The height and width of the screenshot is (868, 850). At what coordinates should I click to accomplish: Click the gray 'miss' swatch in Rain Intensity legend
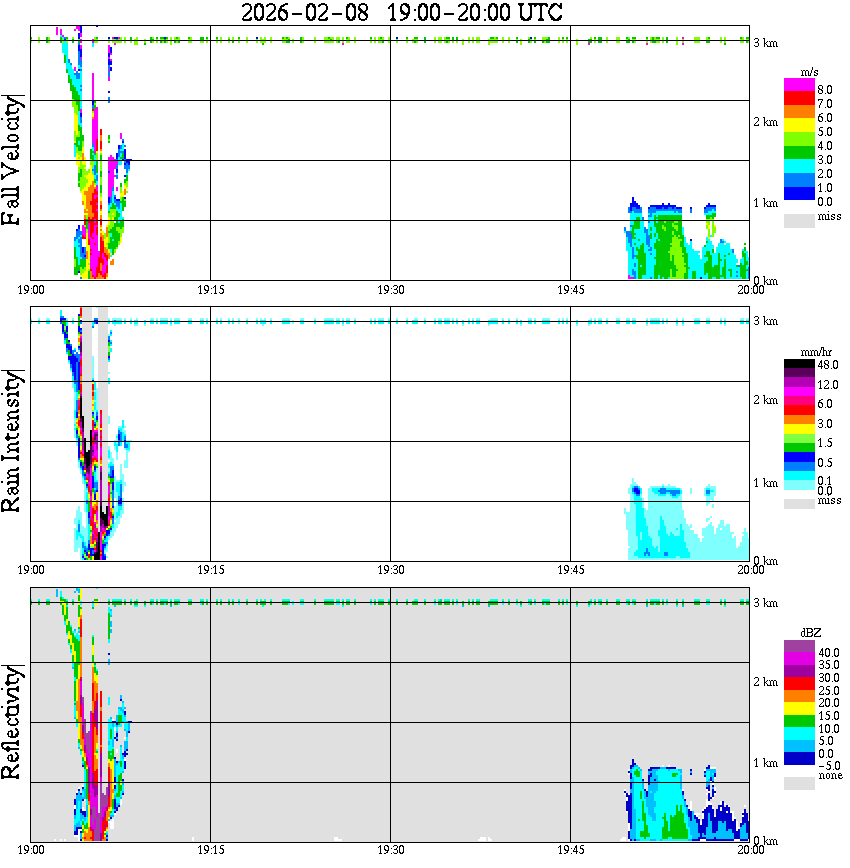tap(799, 504)
